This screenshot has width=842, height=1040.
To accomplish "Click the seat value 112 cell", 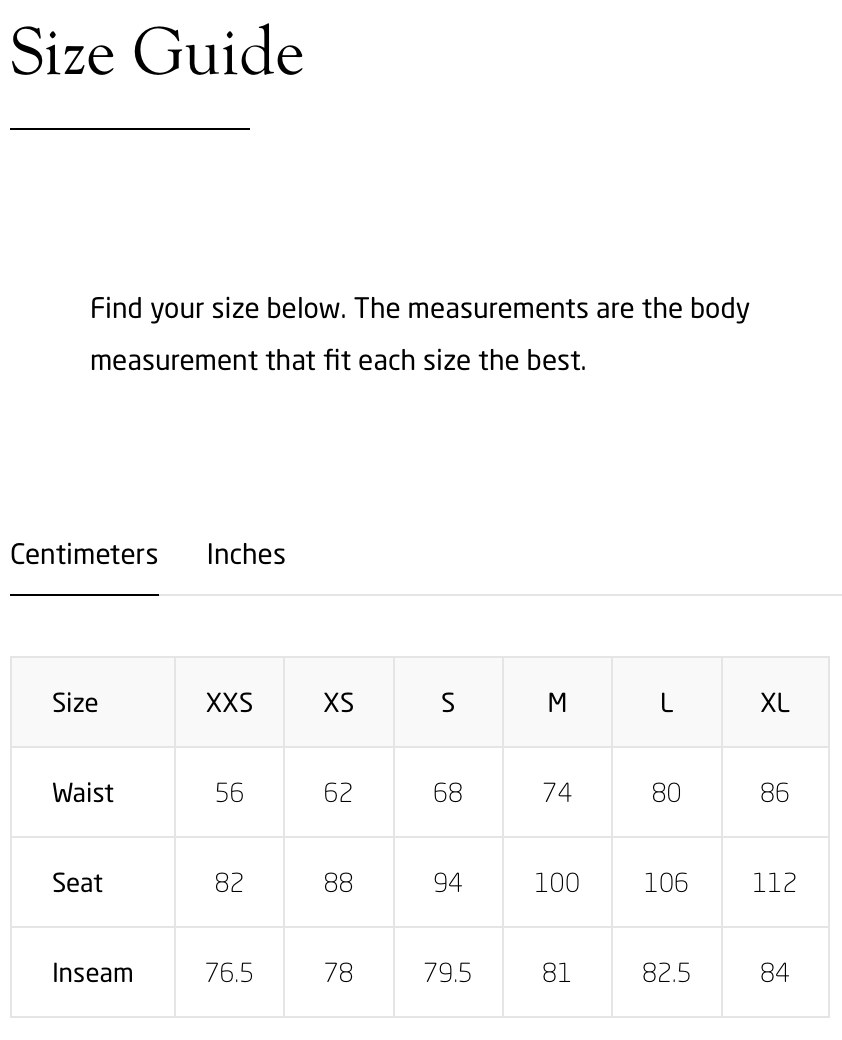I will (775, 883).
